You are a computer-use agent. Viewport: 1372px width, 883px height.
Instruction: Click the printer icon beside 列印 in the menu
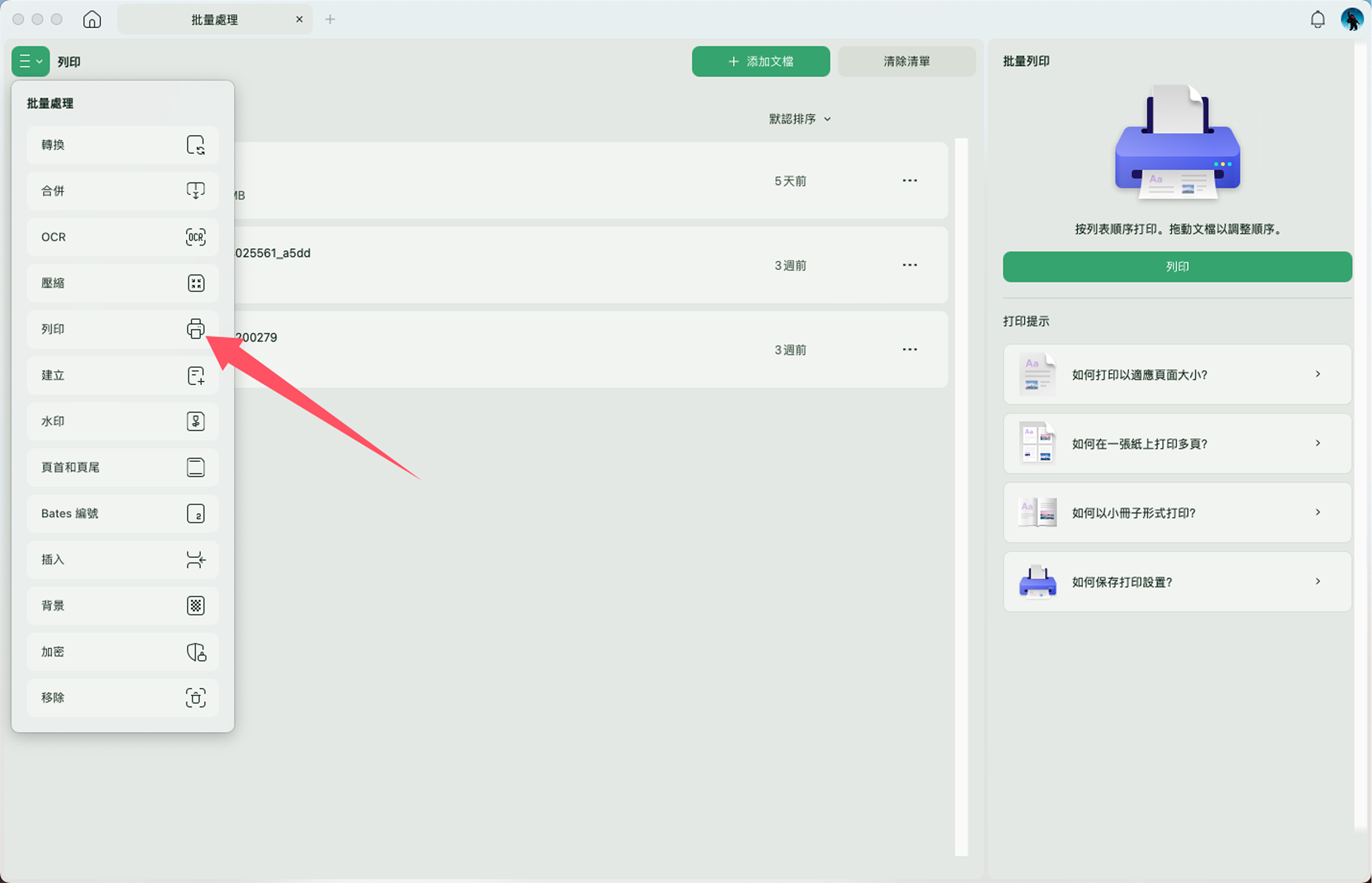point(196,329)
